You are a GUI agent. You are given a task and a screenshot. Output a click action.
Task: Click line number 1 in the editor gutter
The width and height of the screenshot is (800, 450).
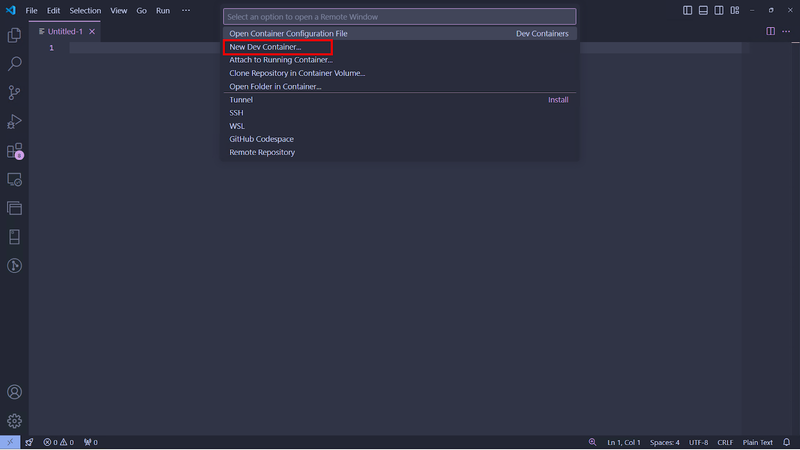pyautogui.click(x=52, y=48)
